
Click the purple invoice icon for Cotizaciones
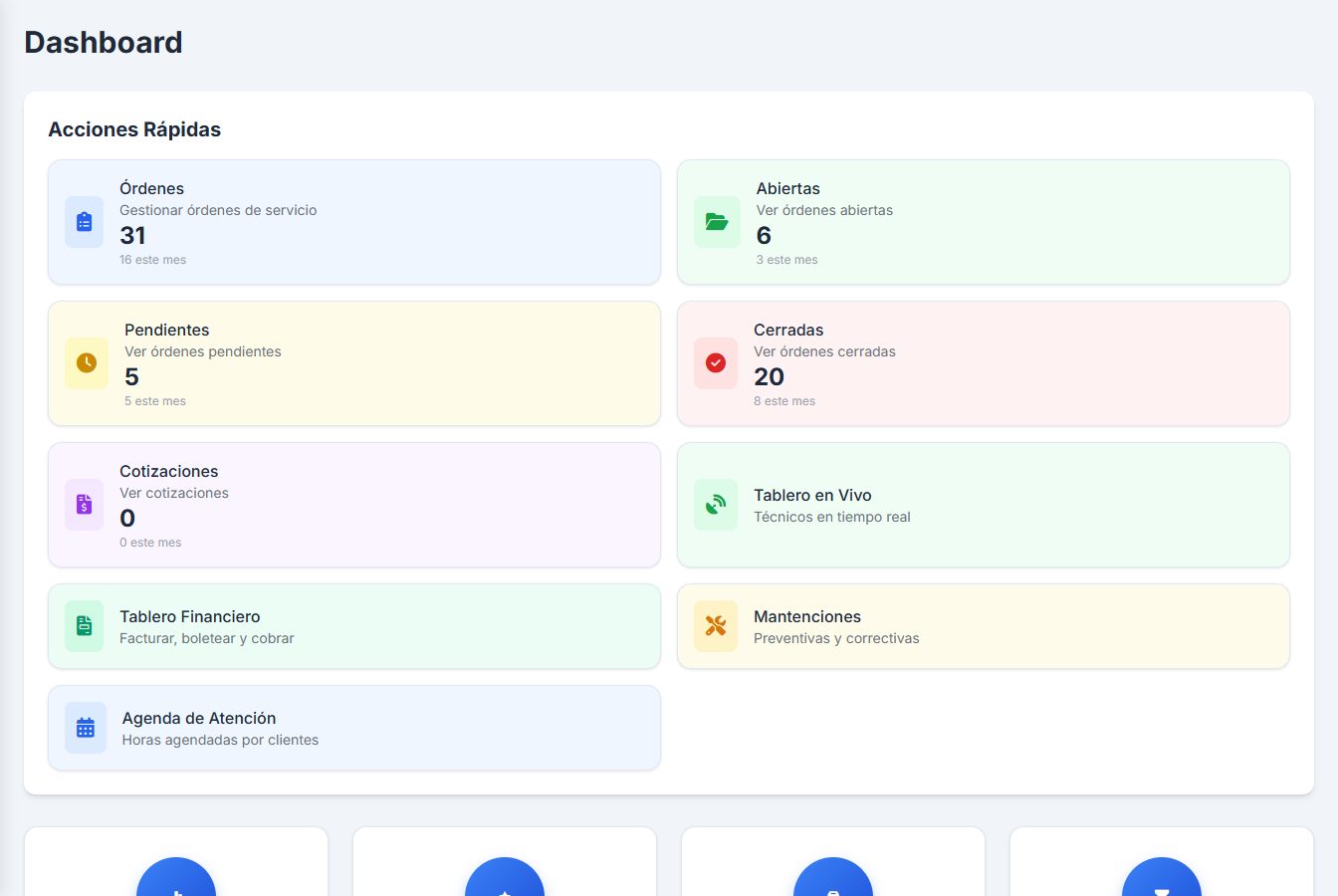[x=84, y=505]
